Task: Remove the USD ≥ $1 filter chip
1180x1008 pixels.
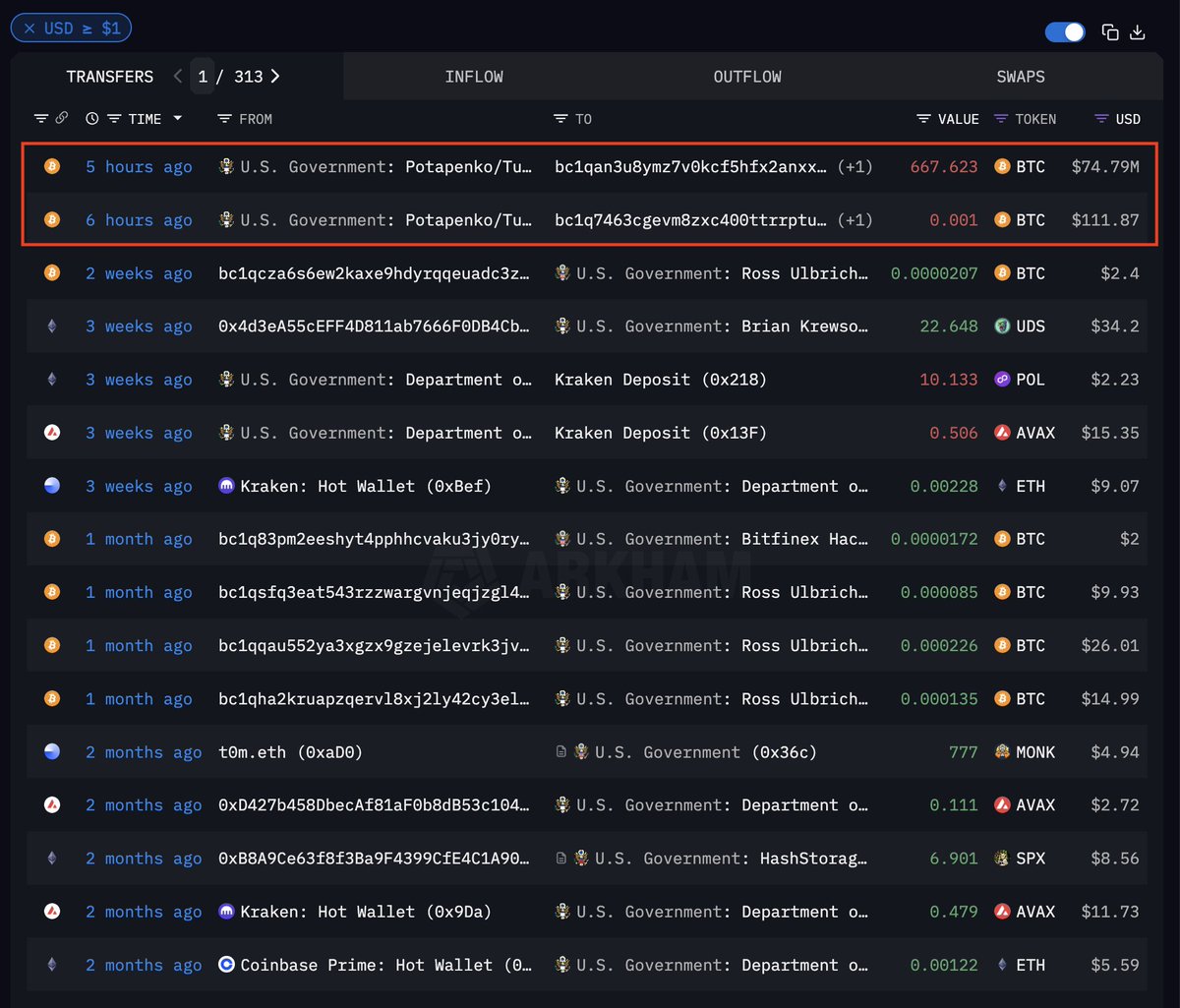Action: (29, 29)
